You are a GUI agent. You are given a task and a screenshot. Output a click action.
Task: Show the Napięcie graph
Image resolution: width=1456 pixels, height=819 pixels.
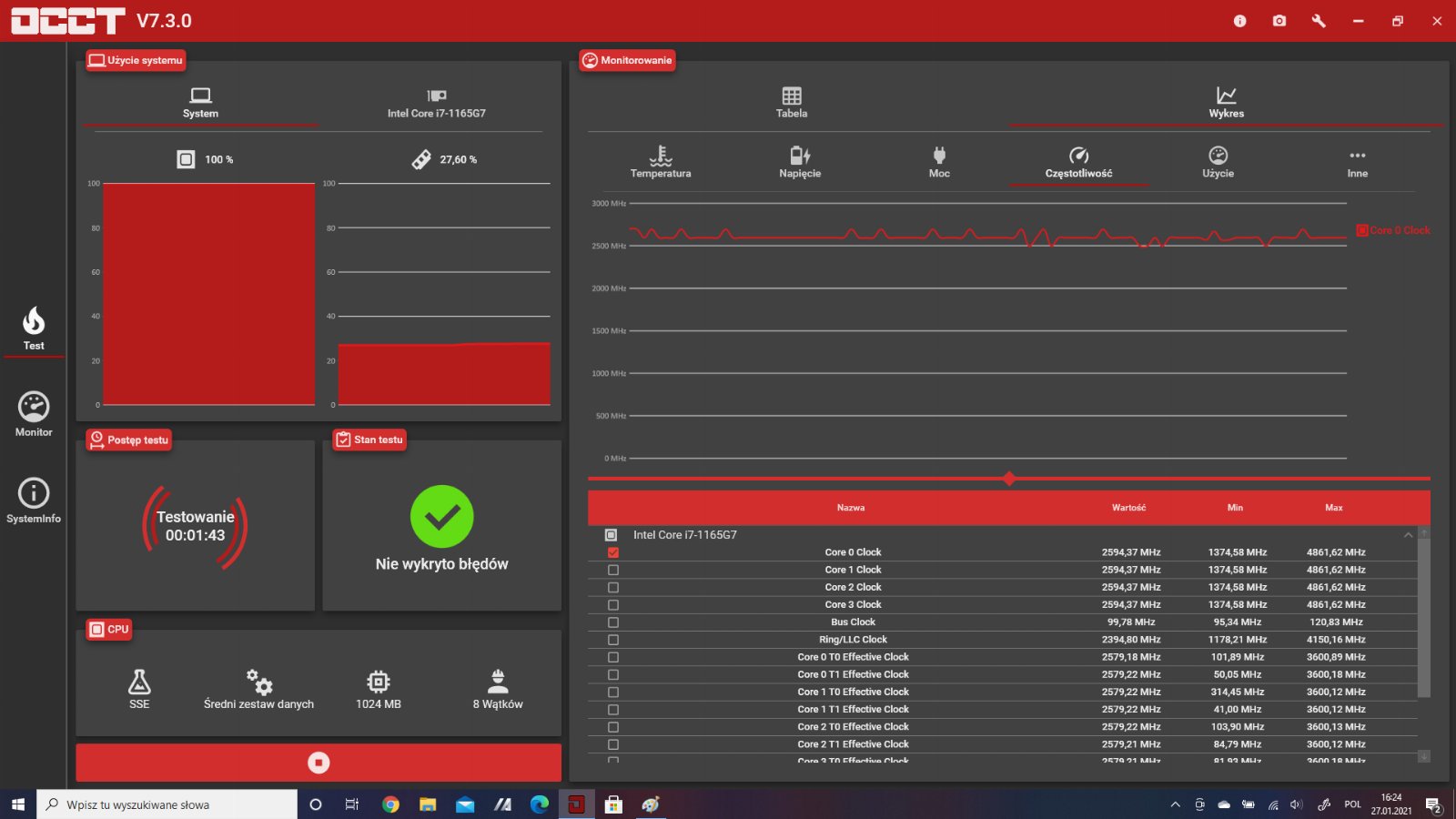coord(800,162)
